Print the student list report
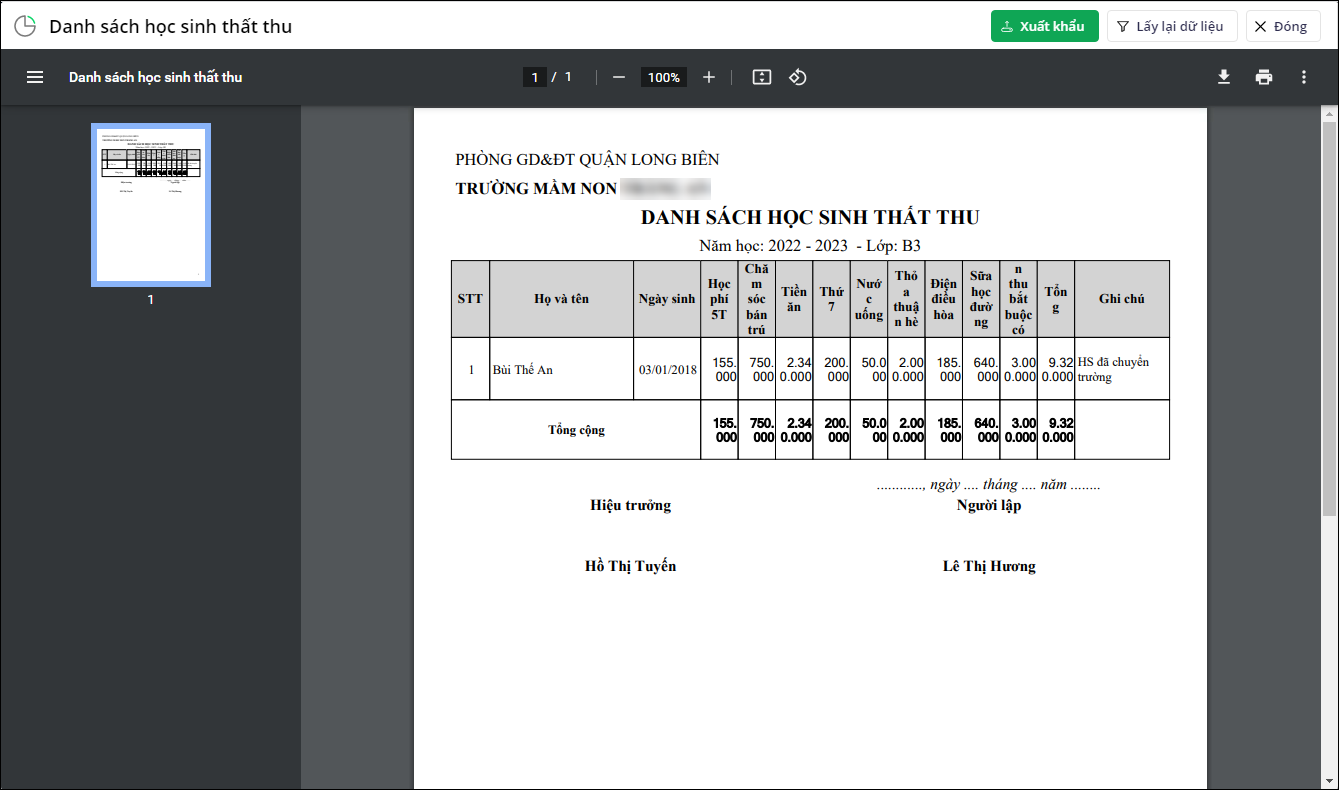The image size is (1339, 790). (1264, 77)
